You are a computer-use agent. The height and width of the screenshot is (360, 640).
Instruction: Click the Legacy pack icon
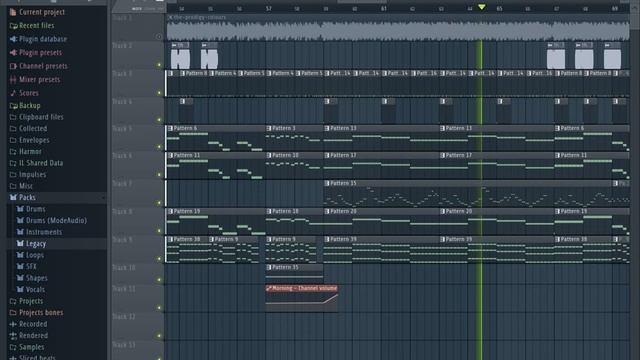(x=20, y=244)
